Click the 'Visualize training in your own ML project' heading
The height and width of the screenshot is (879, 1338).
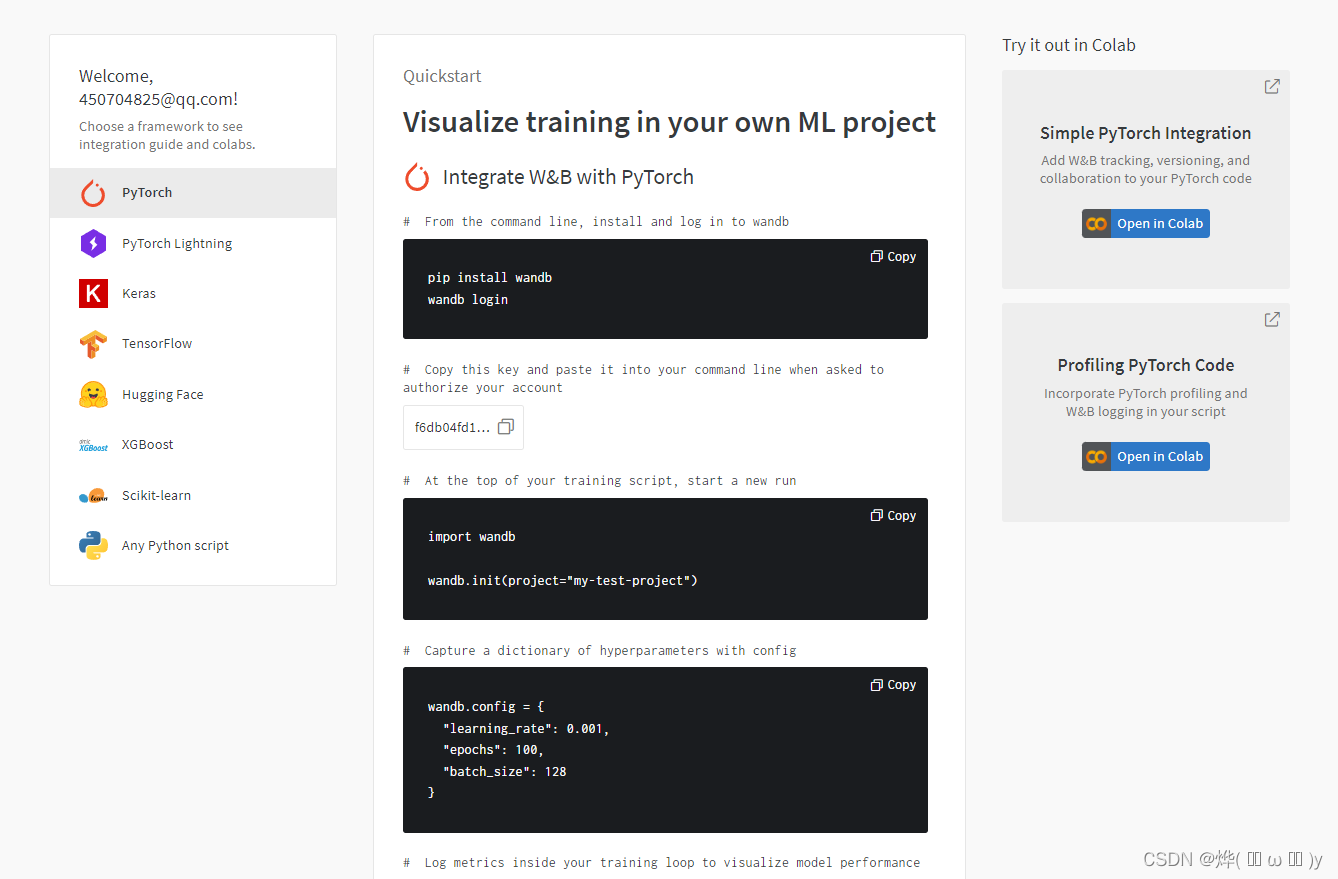pos(669,122)
